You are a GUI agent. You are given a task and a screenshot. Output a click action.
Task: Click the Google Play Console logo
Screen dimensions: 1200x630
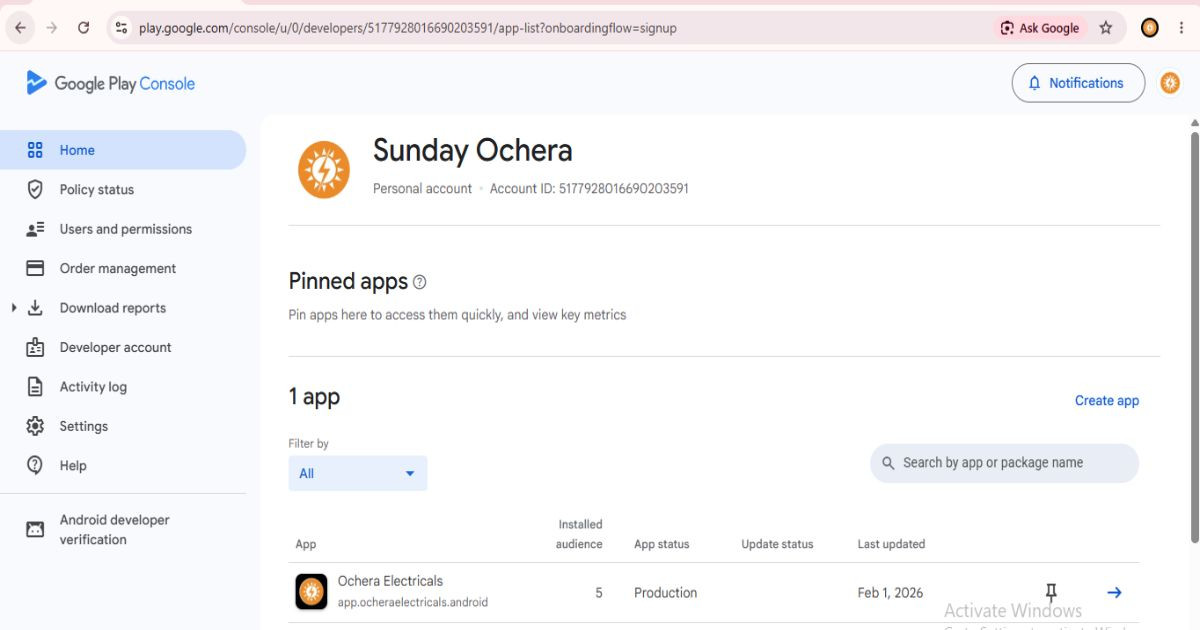click(x=111, y=83)
